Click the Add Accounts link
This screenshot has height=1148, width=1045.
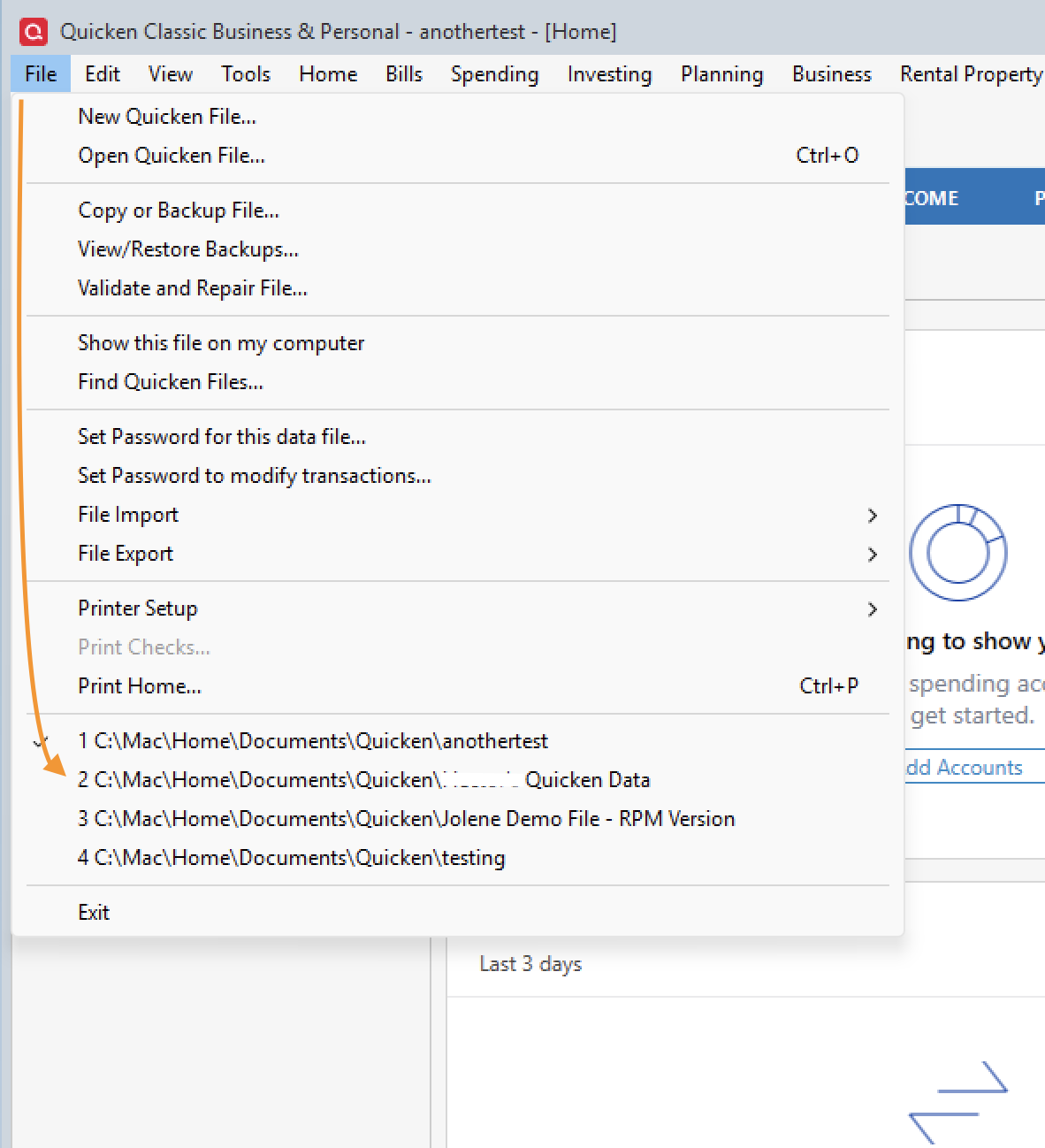(x=964, y=768)
